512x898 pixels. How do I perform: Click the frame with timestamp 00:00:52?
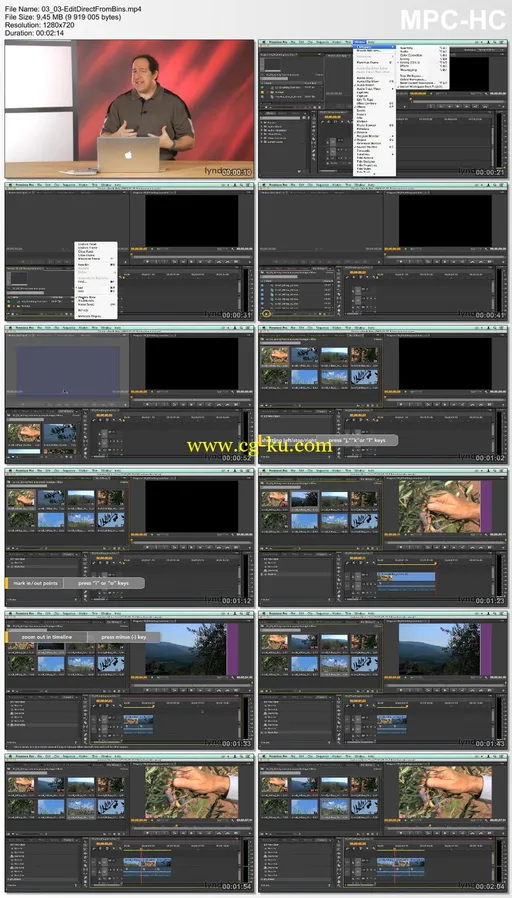(x=129, y=395)
